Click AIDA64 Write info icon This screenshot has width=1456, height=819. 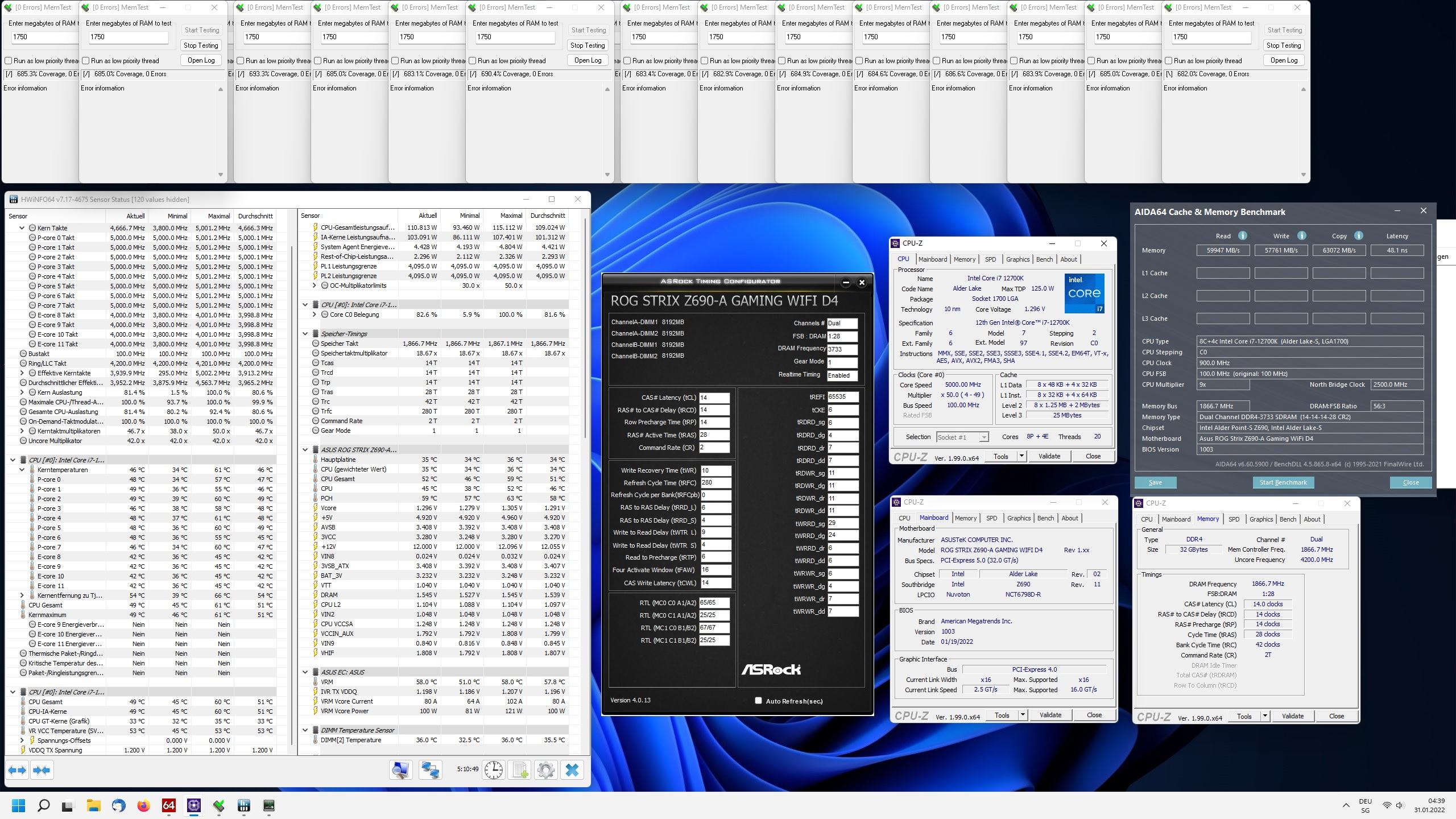coord(1301,235)
